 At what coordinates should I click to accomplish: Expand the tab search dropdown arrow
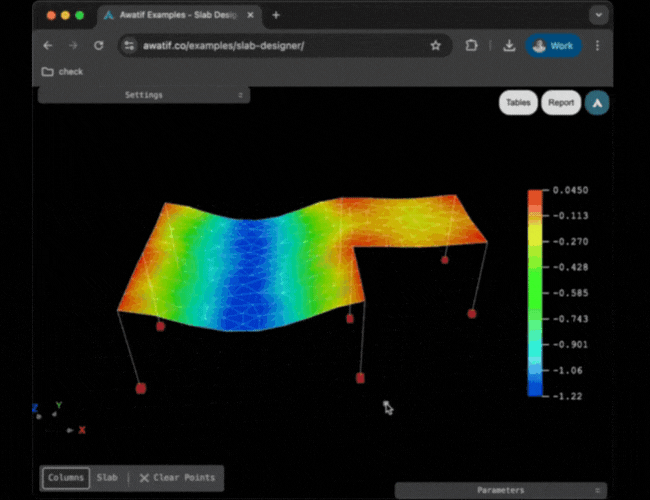click(599, 15)
